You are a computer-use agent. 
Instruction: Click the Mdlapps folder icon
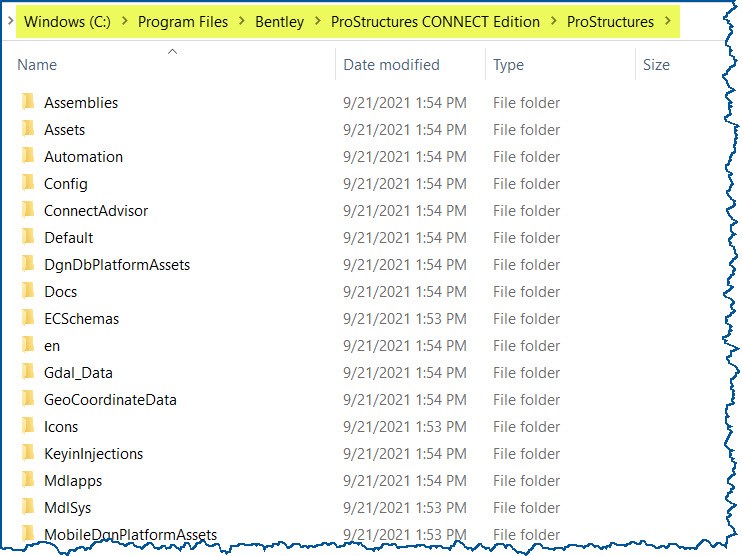(28, 479)
